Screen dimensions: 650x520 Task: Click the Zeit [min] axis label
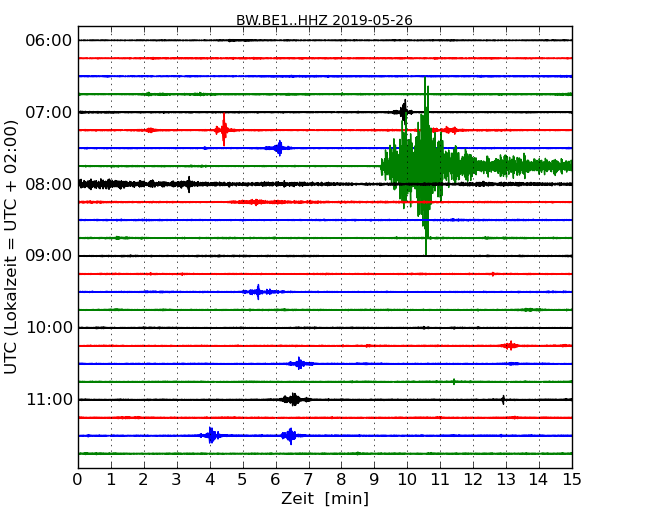(325, 498)
